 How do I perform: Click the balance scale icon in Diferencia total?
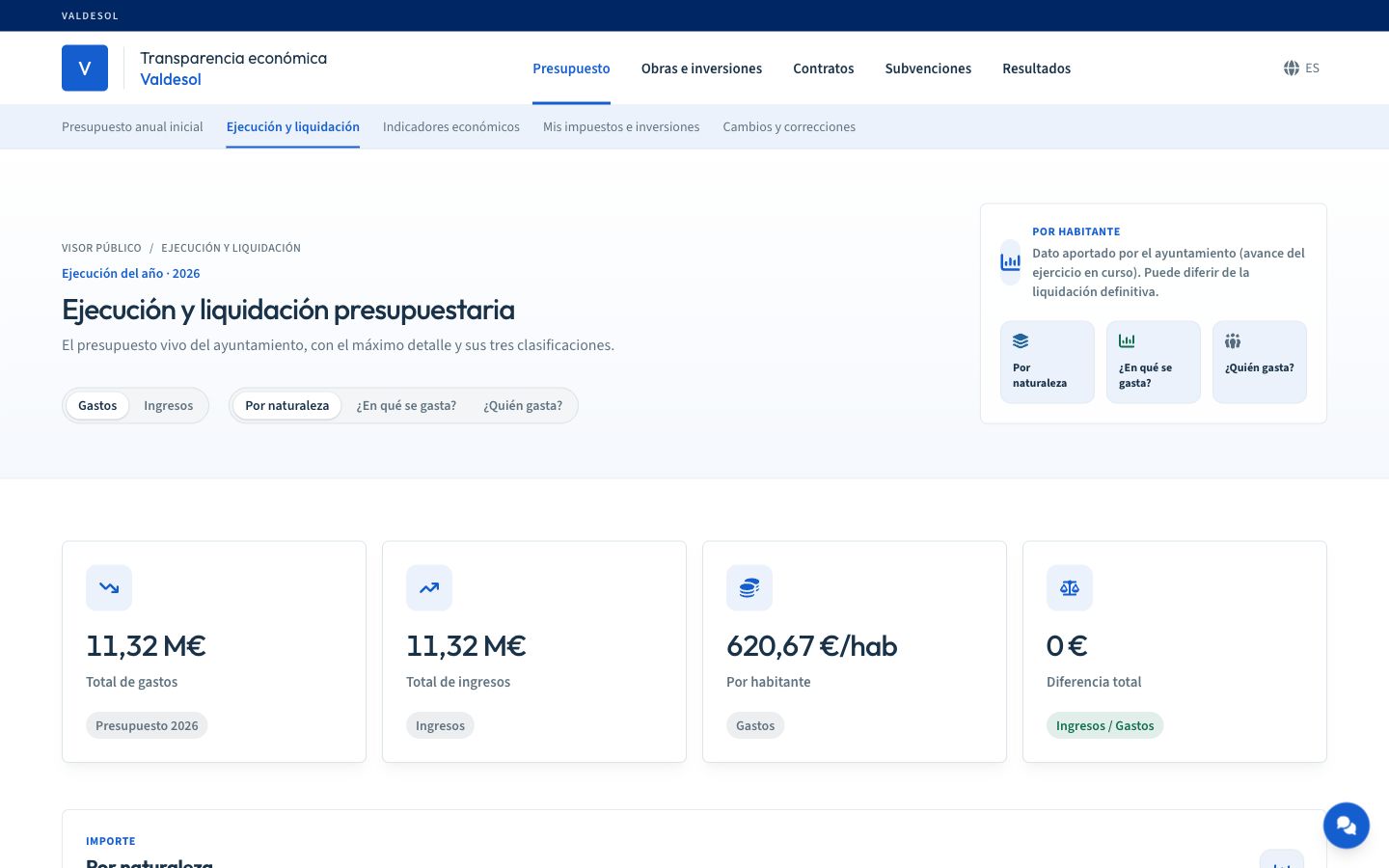[1070, 587]
